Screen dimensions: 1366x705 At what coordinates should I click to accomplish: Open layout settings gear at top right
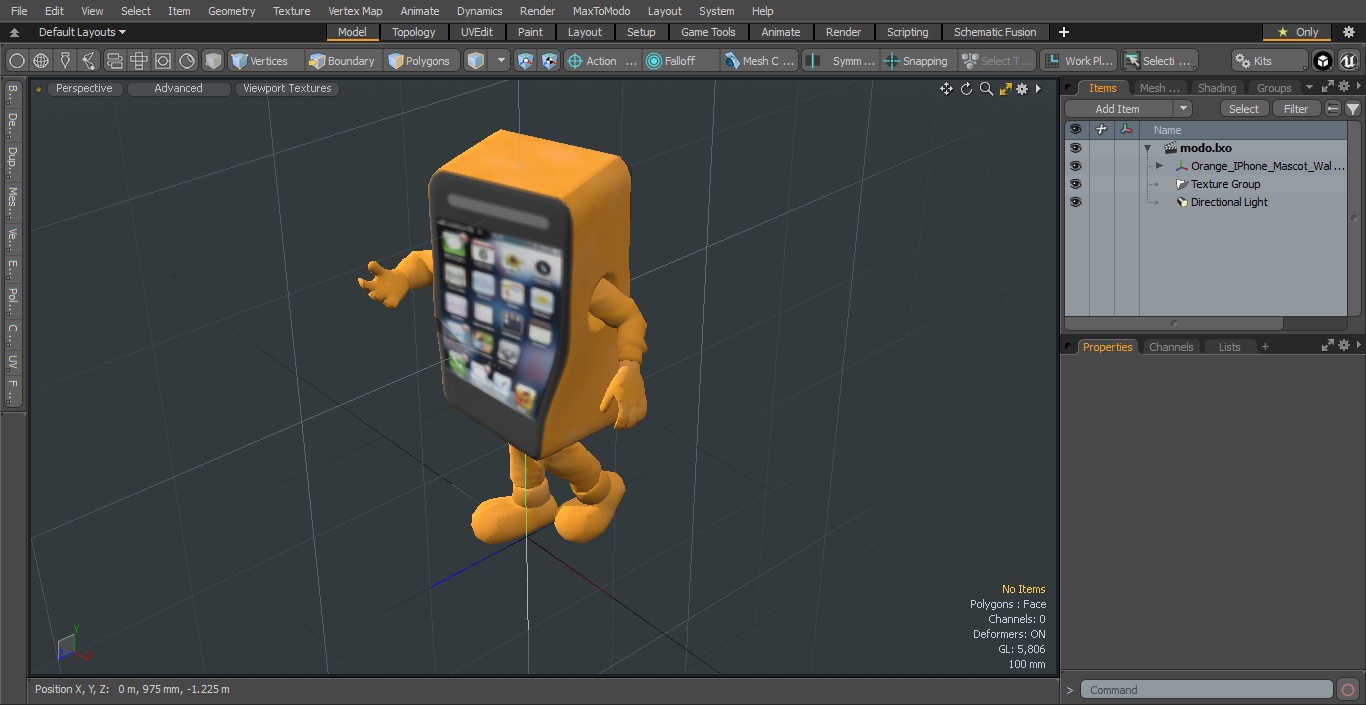point(1348,32)
